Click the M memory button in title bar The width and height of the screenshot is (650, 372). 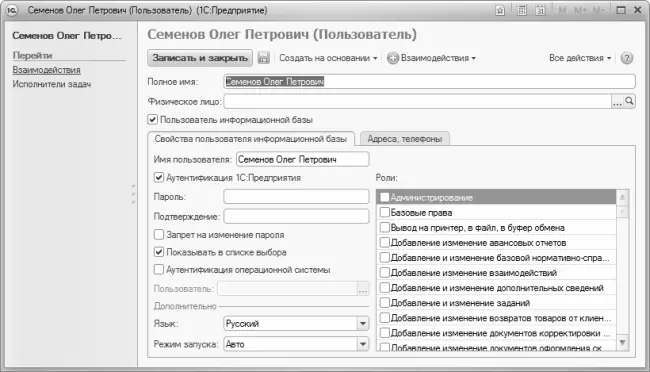click(562, 10)
